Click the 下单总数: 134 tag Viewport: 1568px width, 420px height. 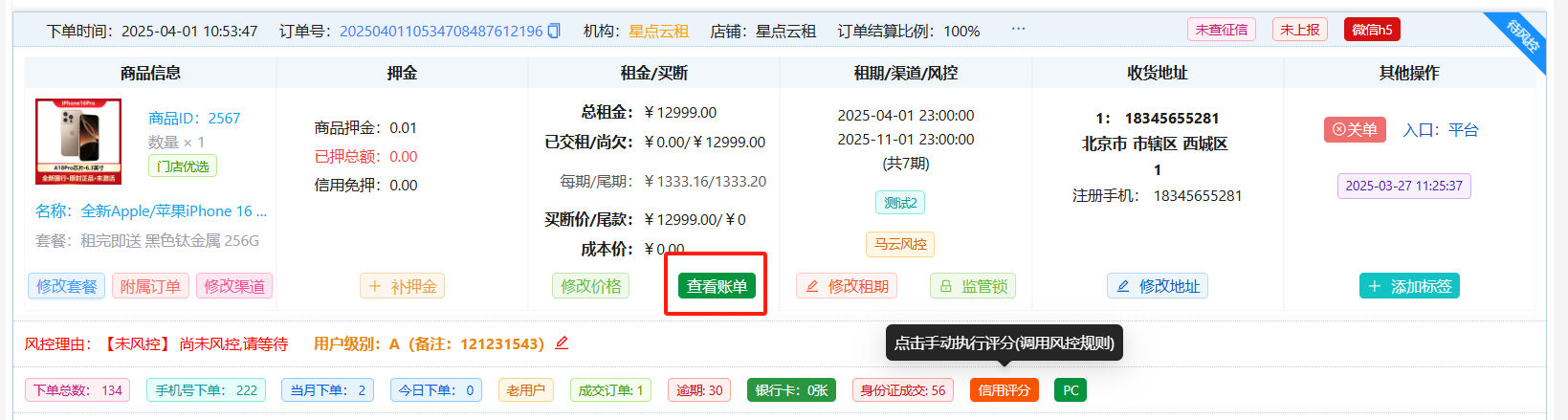coord(77,390)
